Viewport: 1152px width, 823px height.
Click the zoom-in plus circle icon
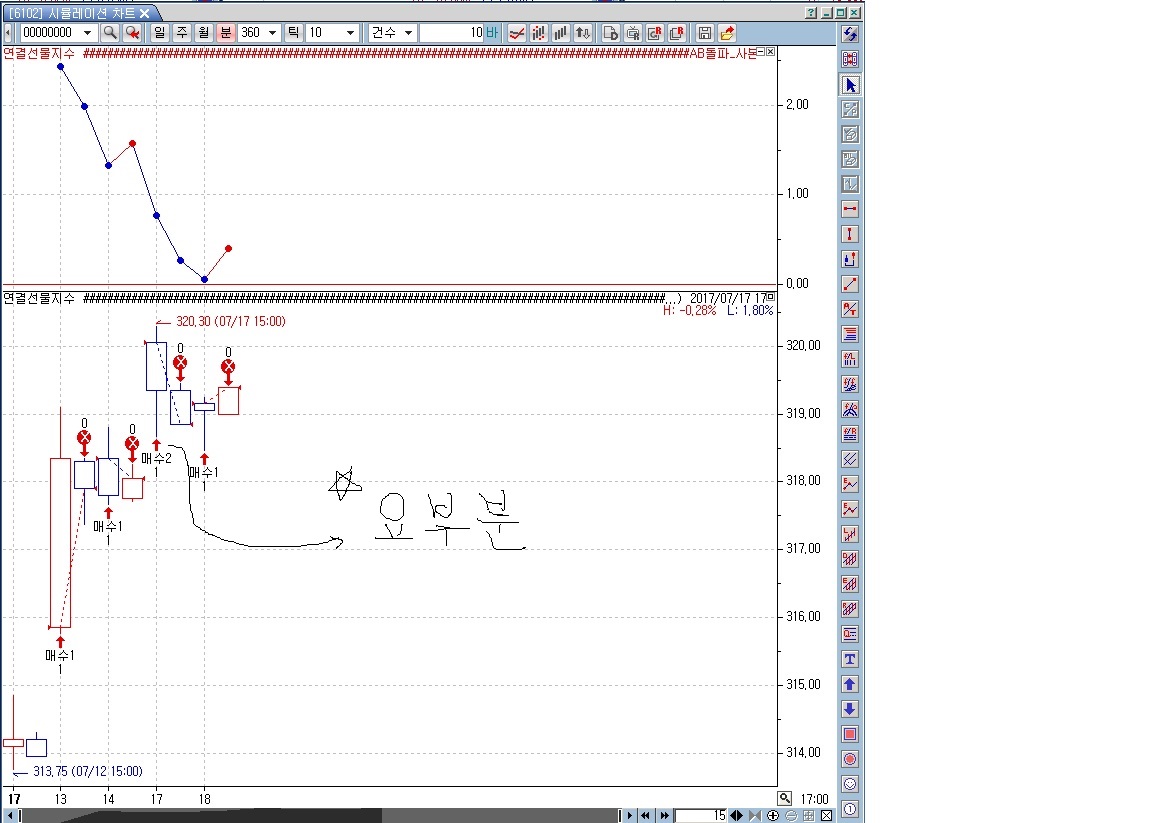click(773, 816)
